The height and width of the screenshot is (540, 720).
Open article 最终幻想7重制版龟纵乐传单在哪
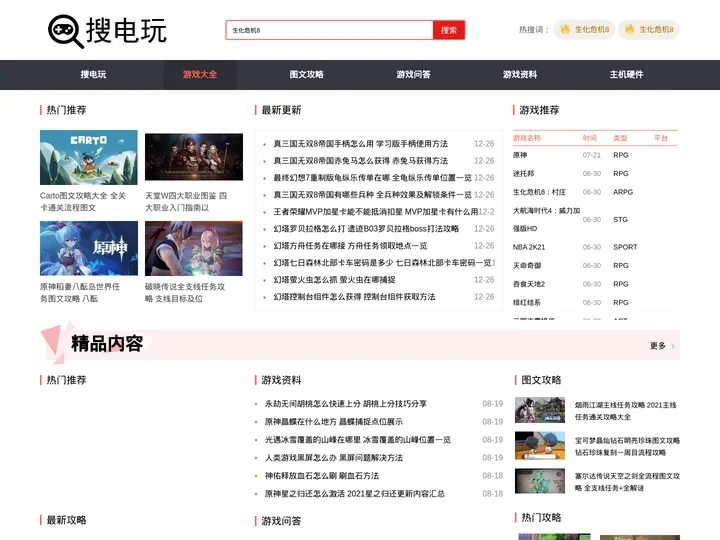click(x=372, y=178)
